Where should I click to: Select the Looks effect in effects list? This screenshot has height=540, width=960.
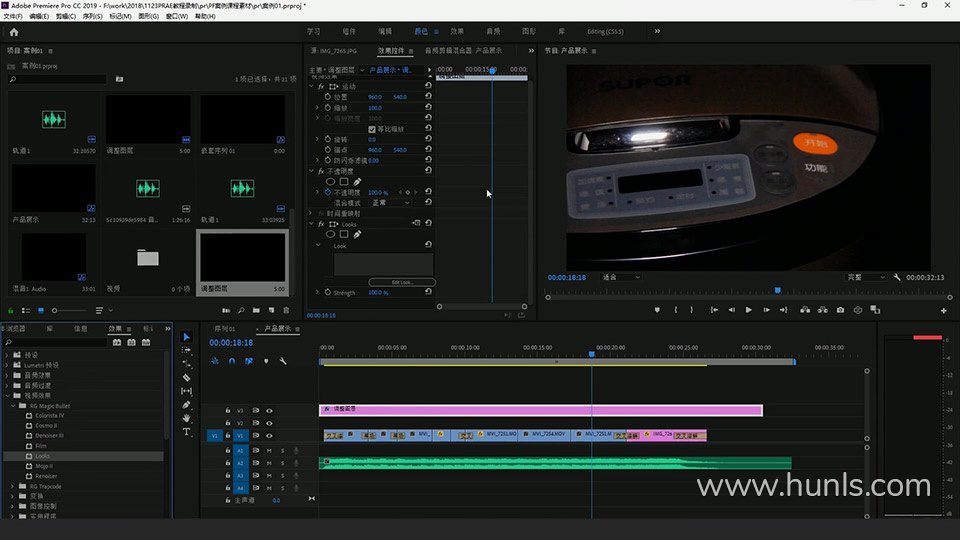(x=42, y=456)
